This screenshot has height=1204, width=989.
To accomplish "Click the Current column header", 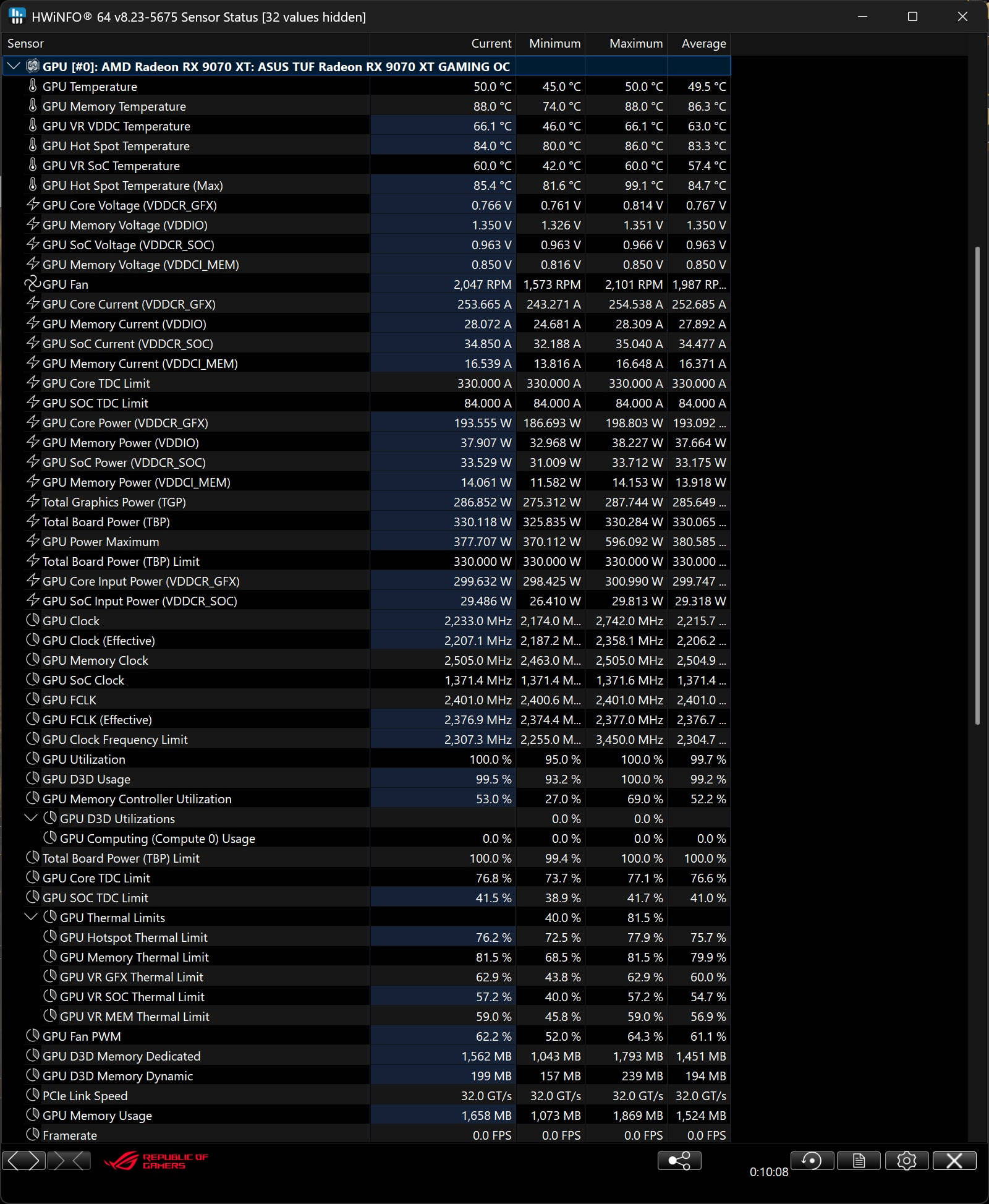I will click(443, 43).
